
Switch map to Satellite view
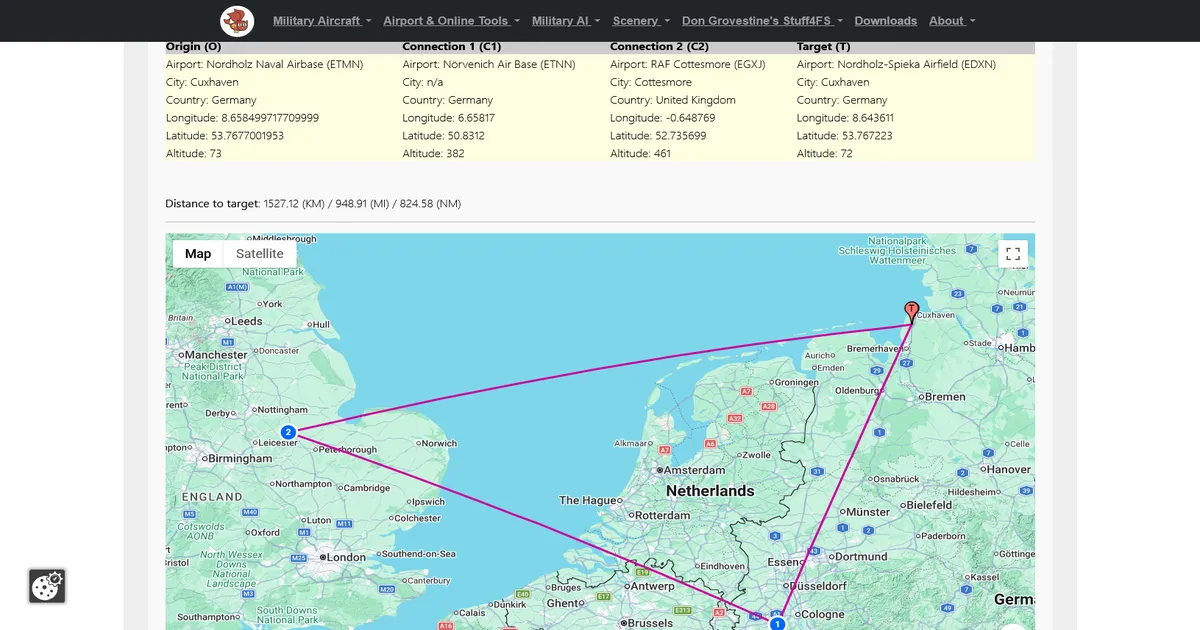coord(260,254)
